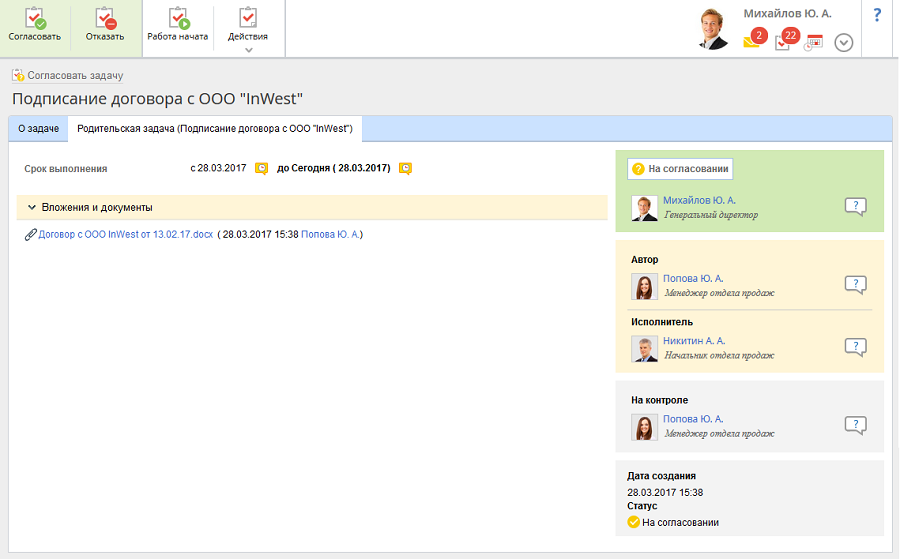Click the help question mark icon
The width and height of the screenshot is (900, 559).
coord(877,14)
